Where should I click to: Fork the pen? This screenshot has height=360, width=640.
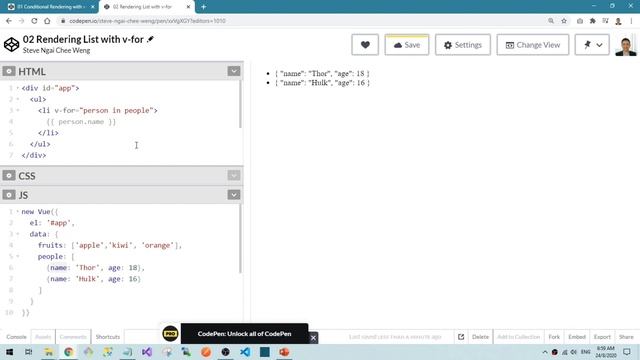pos(554,337)
